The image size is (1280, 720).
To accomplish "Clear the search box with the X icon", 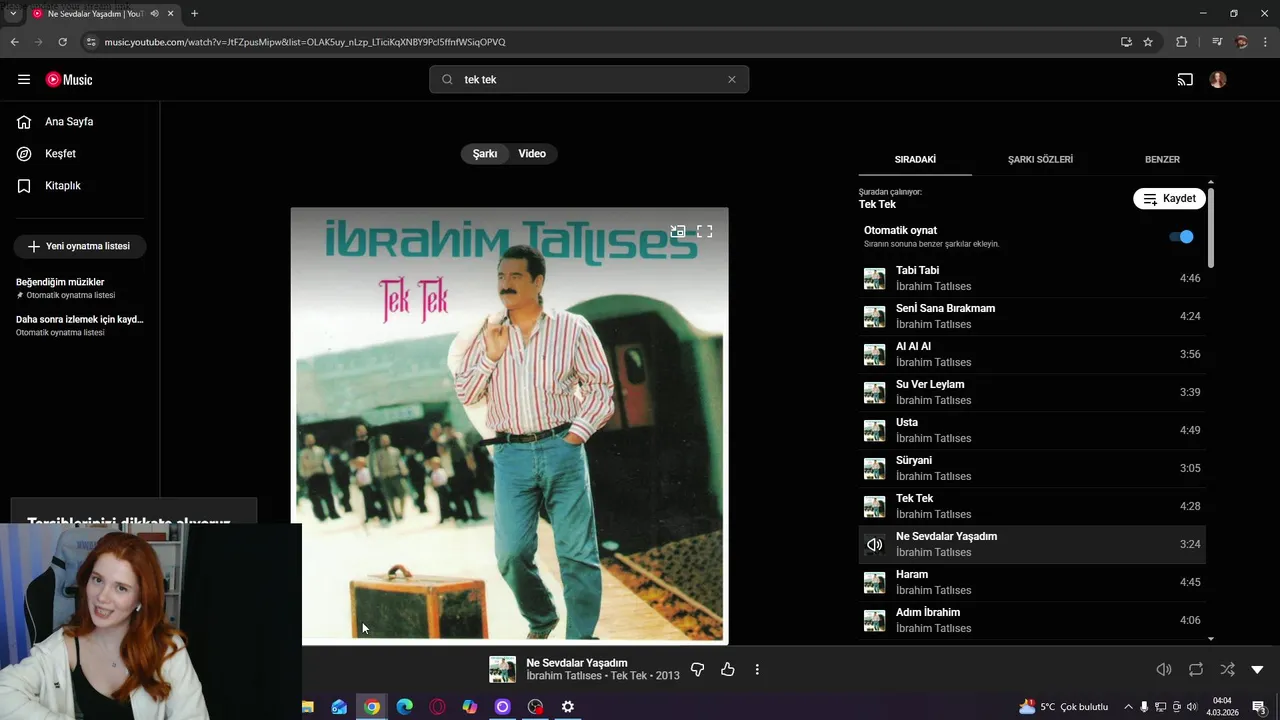I will (731, 79).
